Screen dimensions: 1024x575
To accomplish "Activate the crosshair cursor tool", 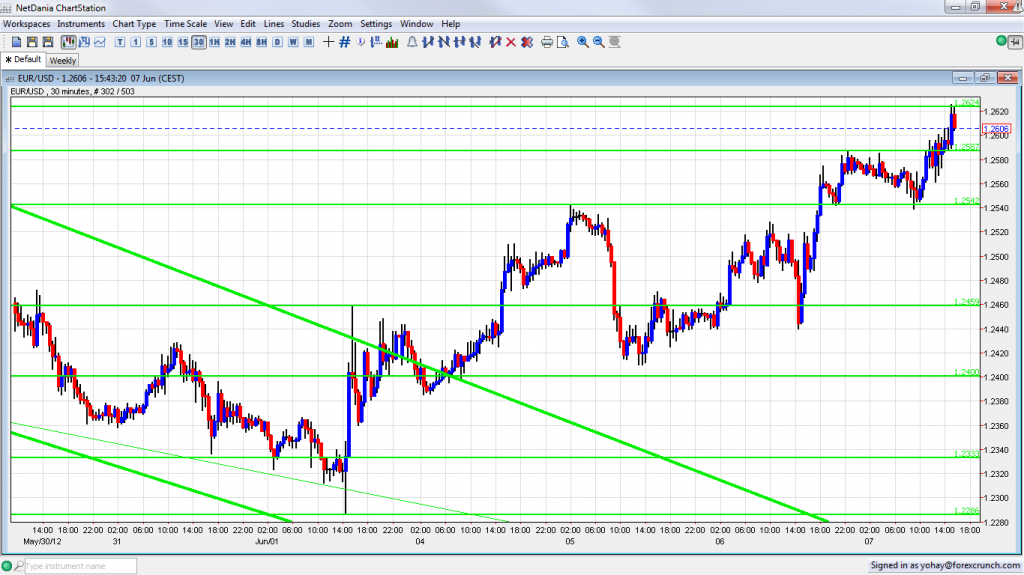I will 328,42.
